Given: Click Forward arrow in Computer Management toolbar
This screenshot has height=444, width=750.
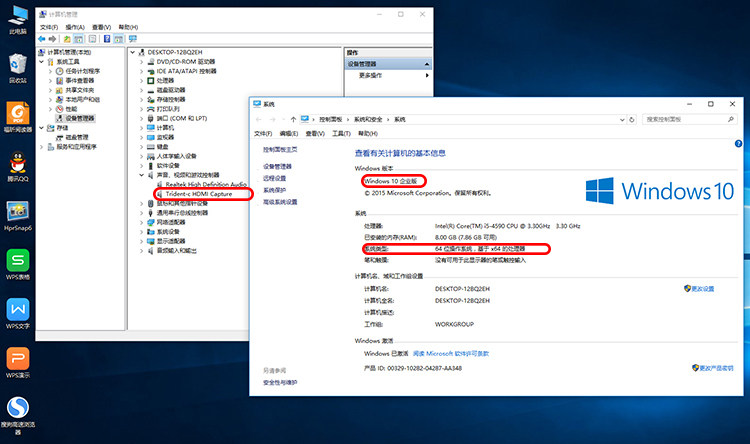Looking at the screenshot, I should coord(52,39).
